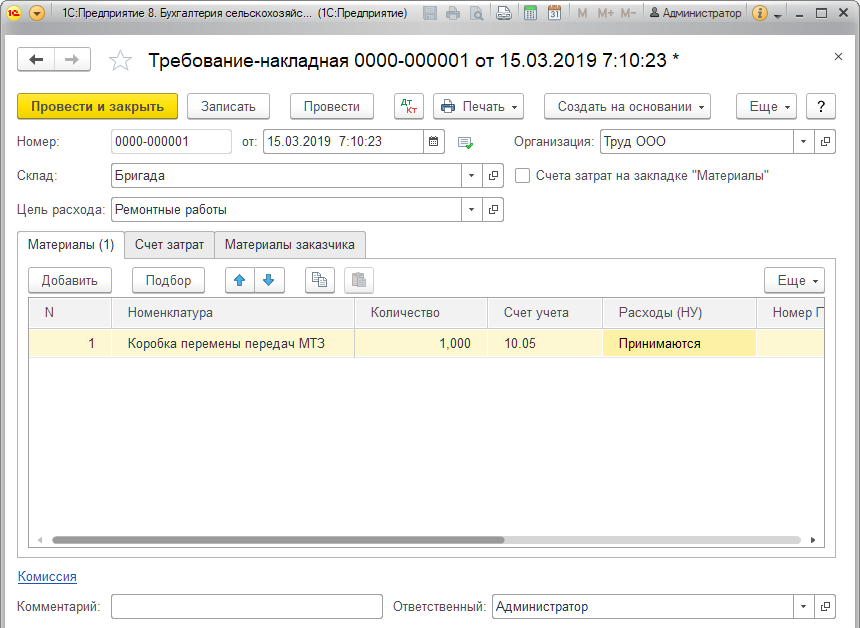Screen dimensions: 860x628
Task: Open the calendar icon in the title bar
Action: click(x=555, y=13)
